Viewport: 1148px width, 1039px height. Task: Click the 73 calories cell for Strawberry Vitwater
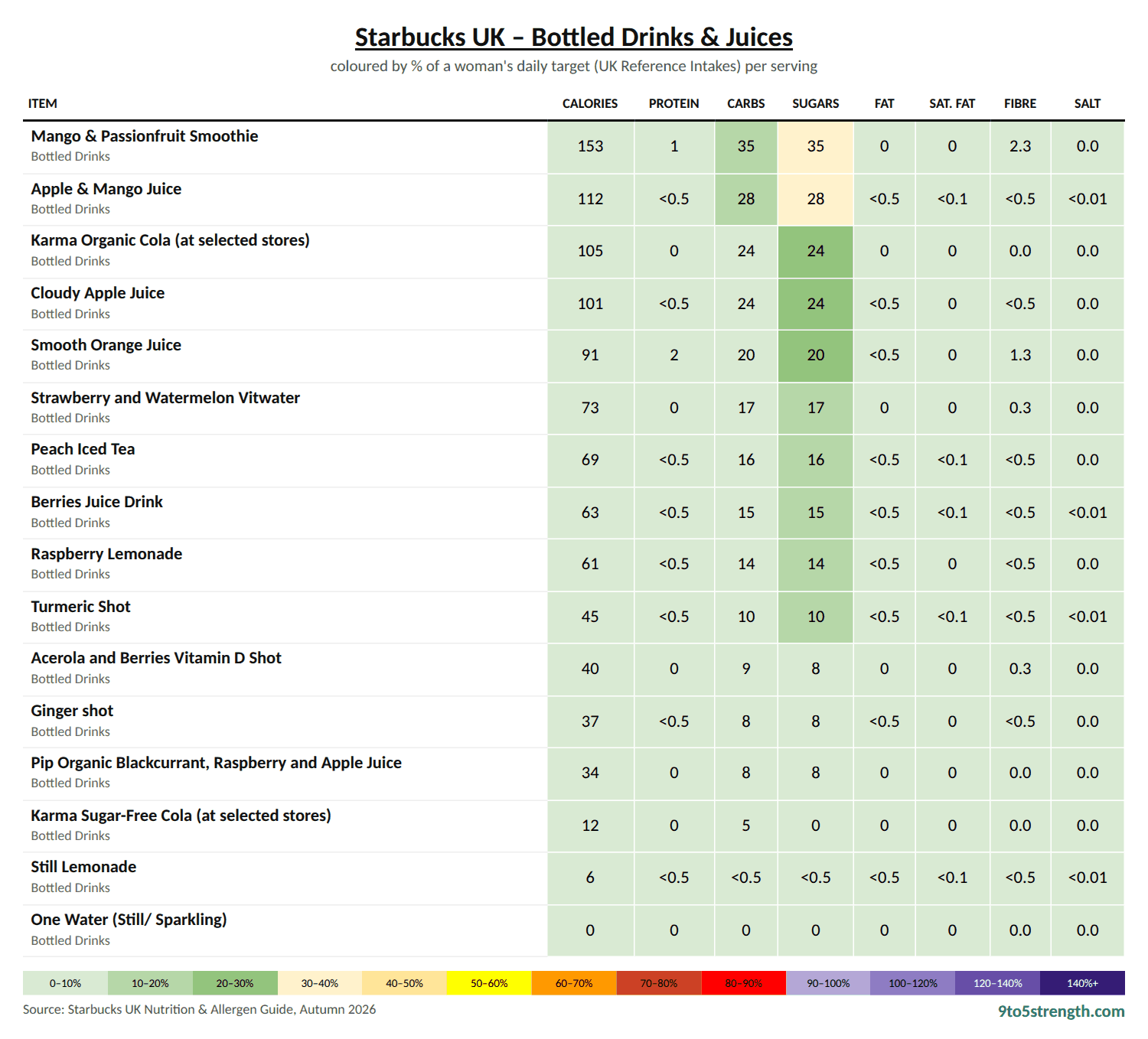(590, 408)
